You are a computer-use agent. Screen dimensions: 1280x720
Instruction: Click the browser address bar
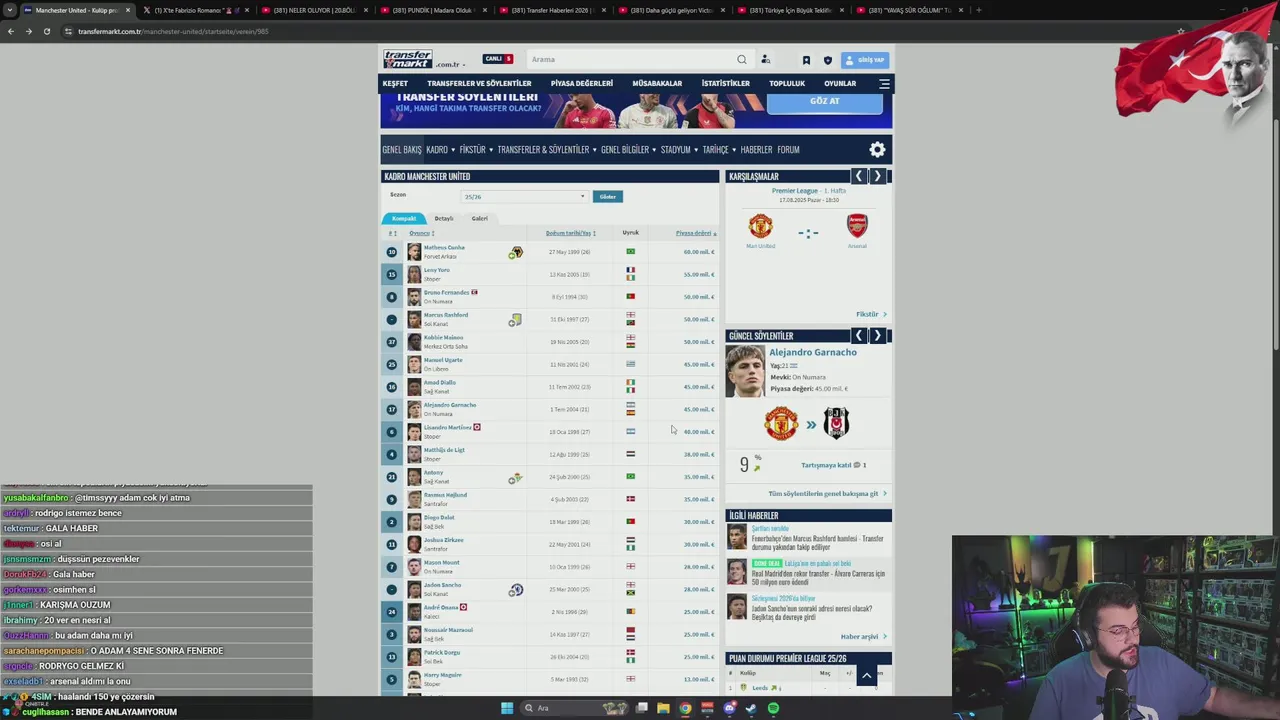(620, 31)
